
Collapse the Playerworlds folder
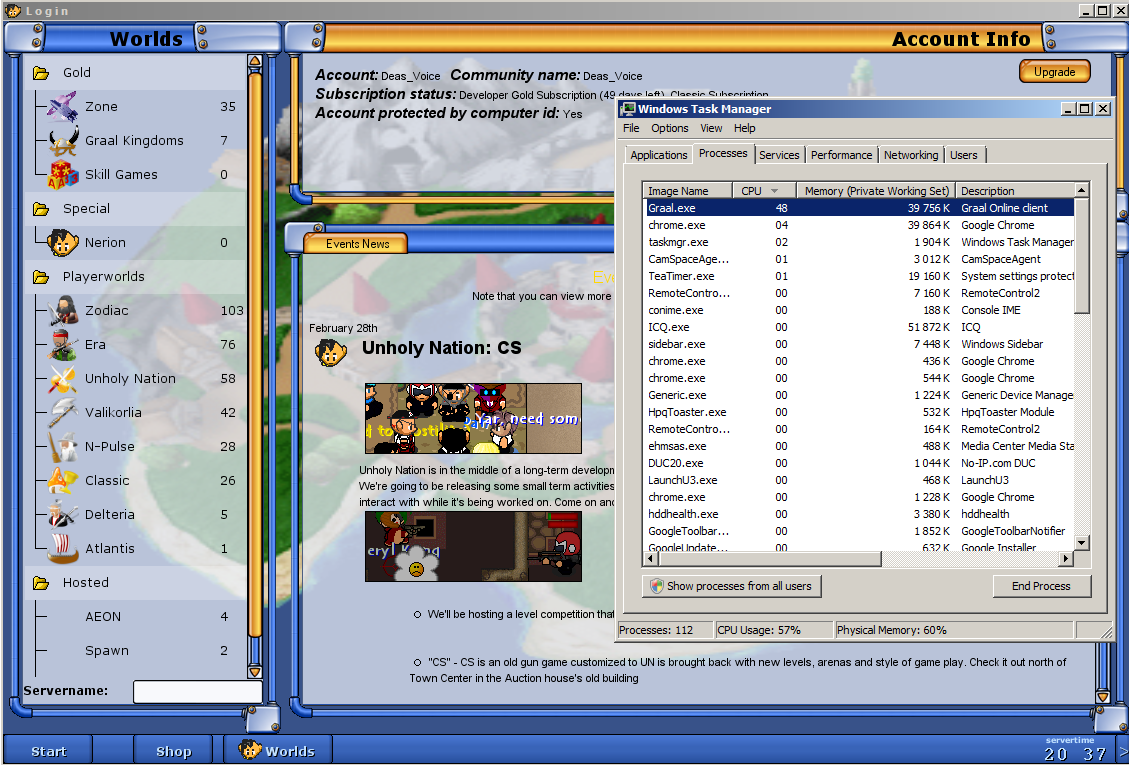pos(41,277)
